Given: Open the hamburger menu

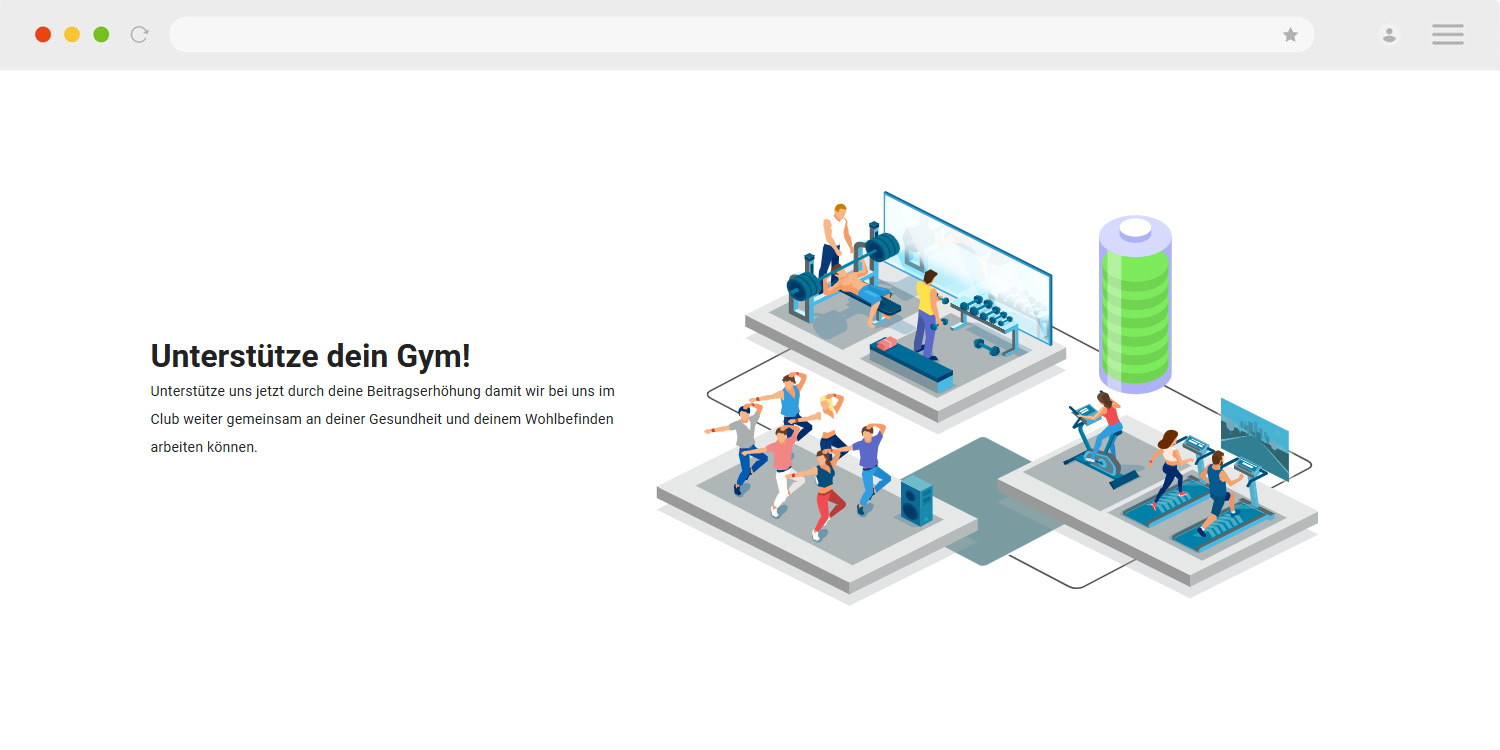Looking at the screenshot, I should click(1448, 35).
